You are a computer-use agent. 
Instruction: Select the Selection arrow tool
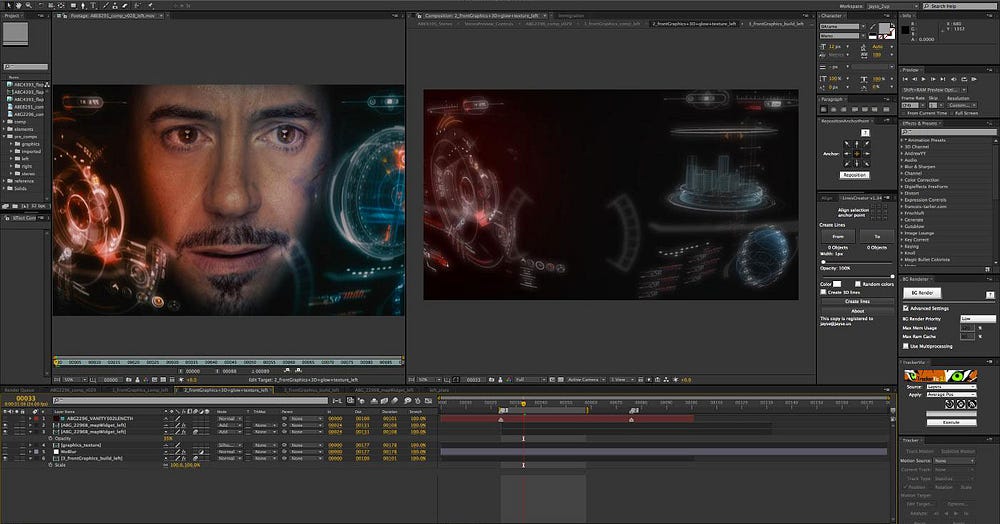(x=9, y=5)
